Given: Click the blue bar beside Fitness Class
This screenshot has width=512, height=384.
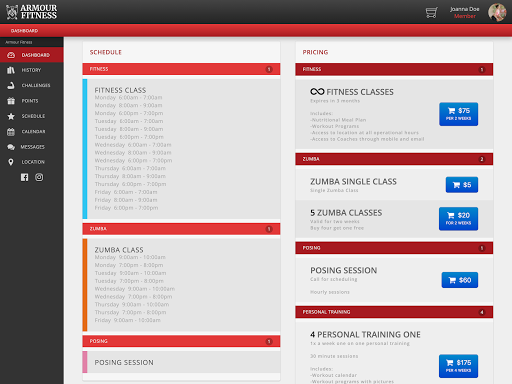Looking at the screenshot, I should click(85, 149).
